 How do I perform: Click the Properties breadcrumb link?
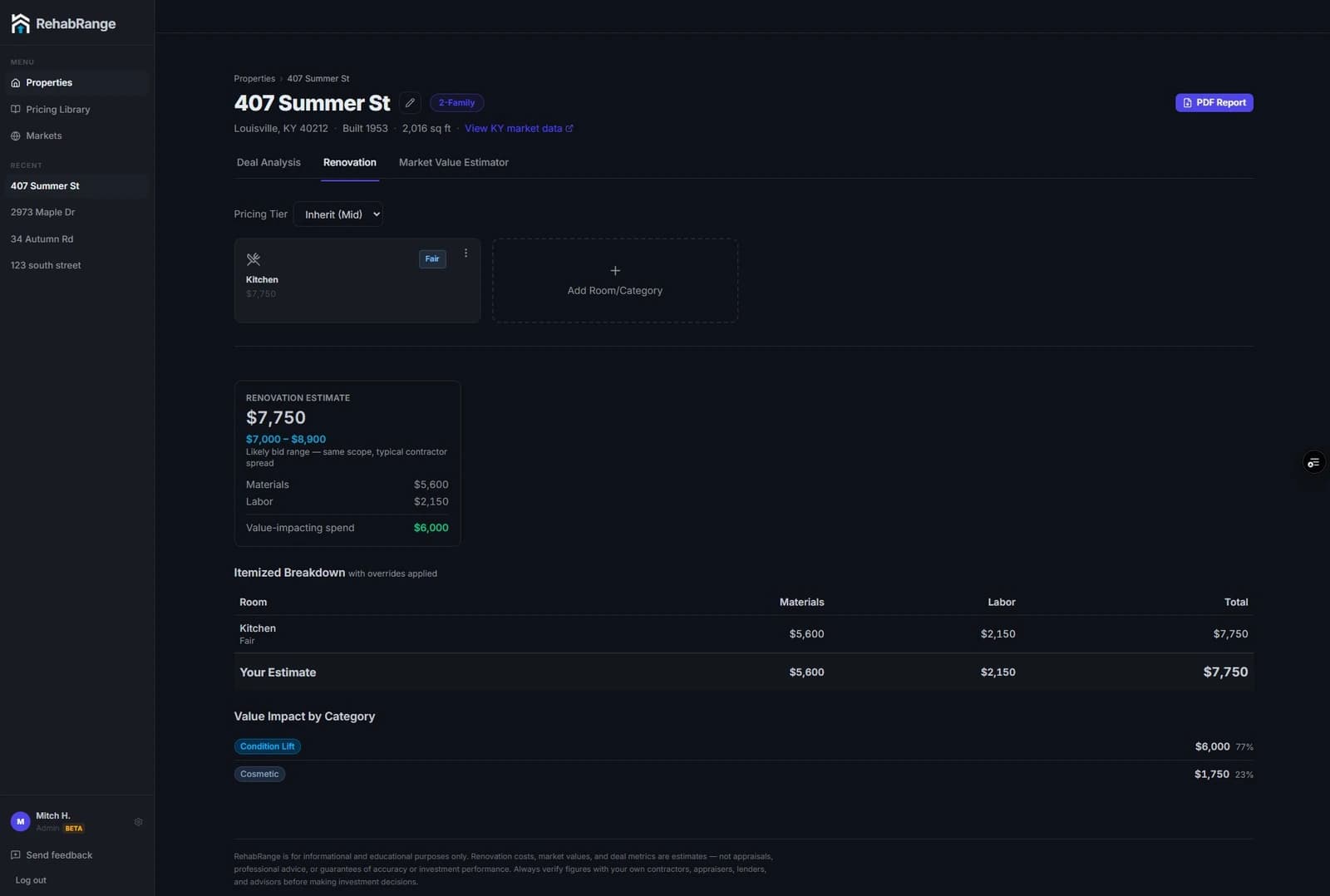pyautogui.click(x=254, y=79)
